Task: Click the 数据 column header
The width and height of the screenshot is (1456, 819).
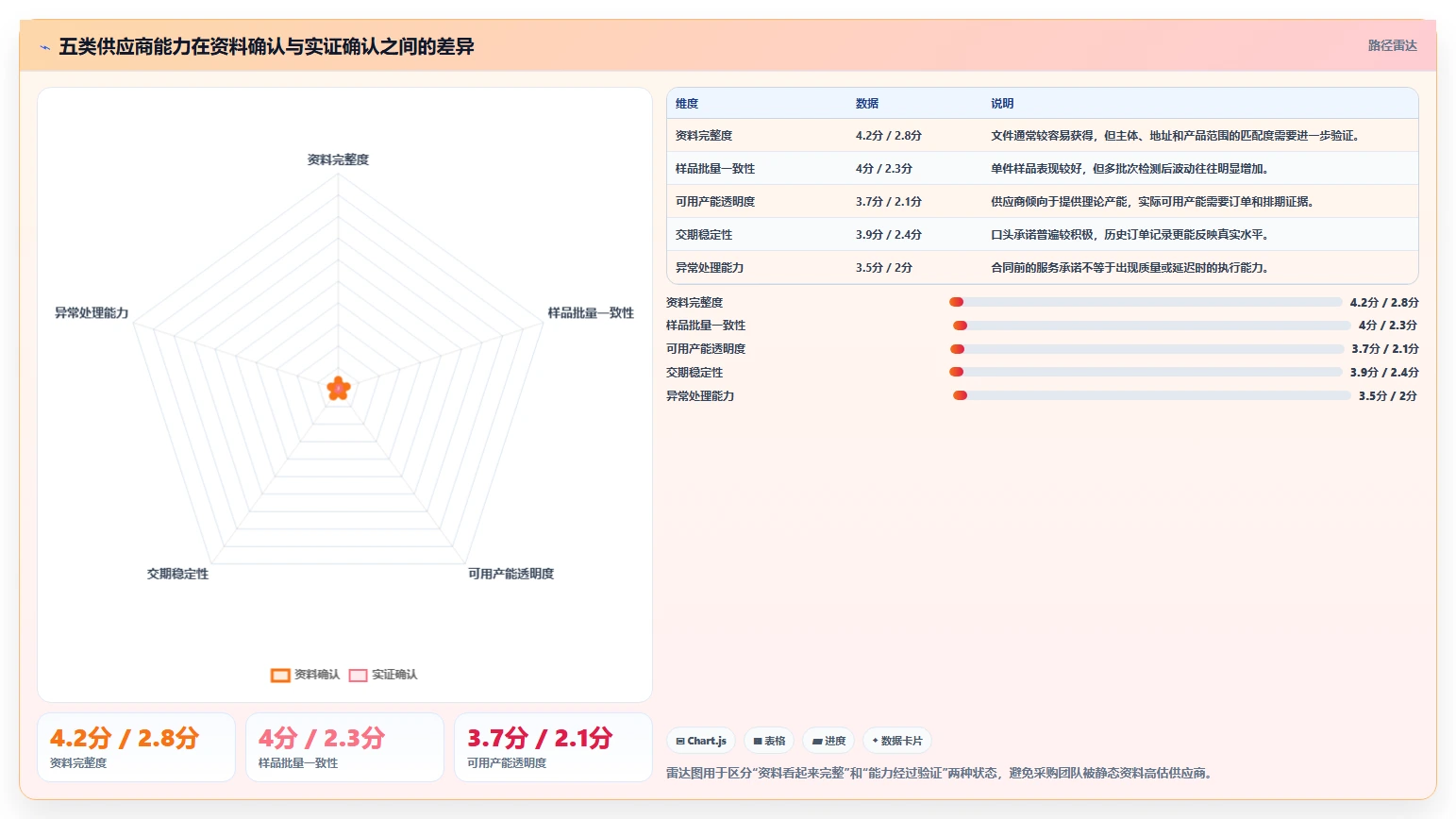Action: (x=867, y=104)
